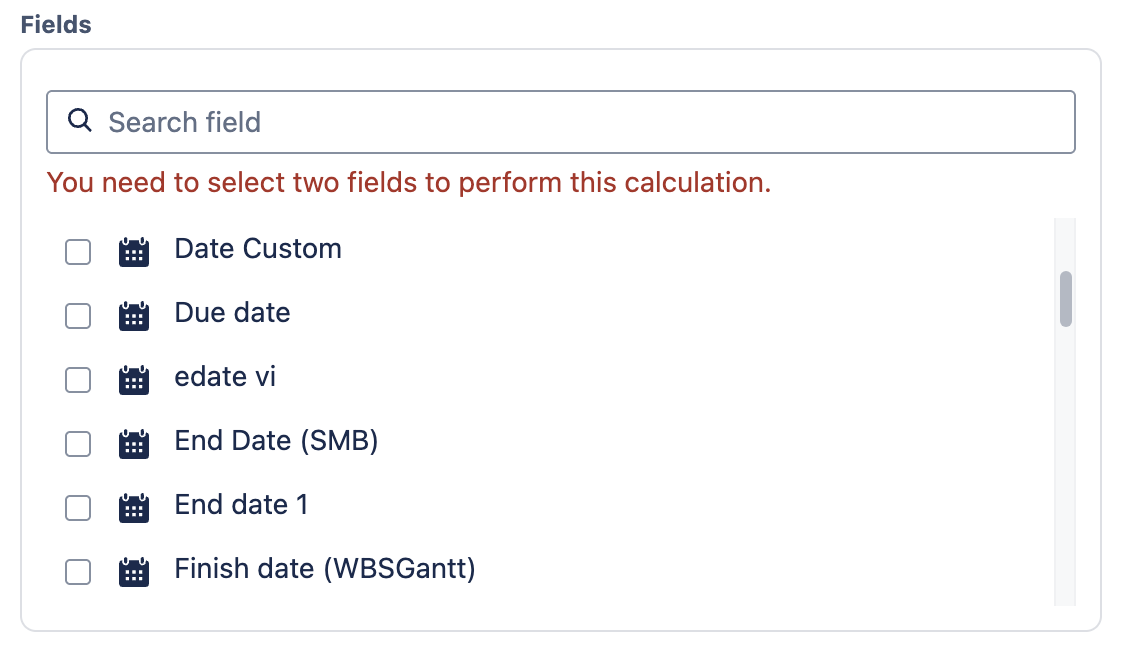Click the fields list scrollbar thumb
Viewport: 1122px width, 648px height.
click(1066, 298)
